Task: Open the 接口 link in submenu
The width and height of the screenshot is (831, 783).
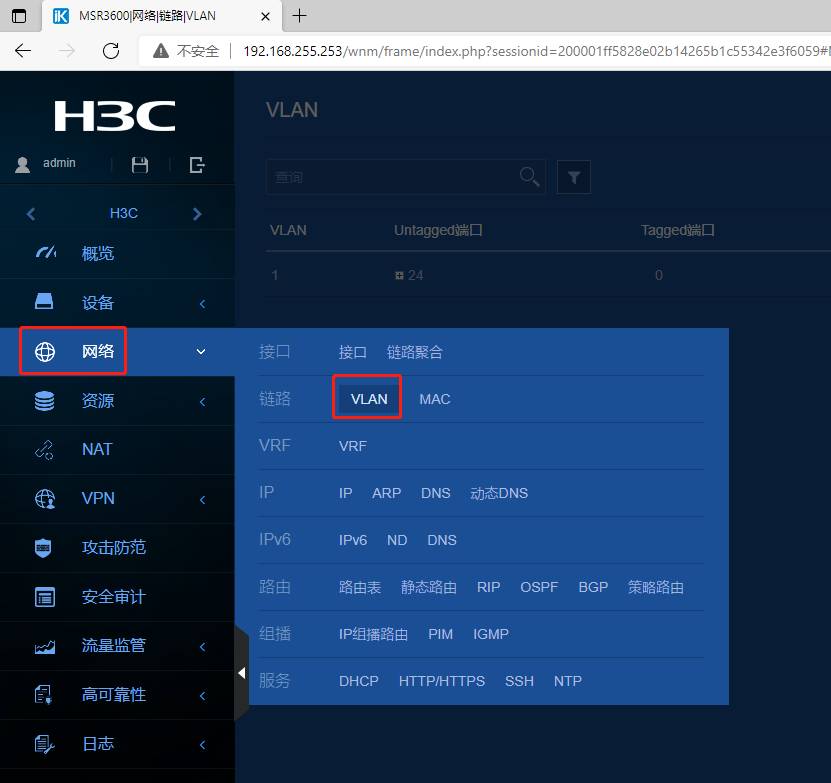Action: click(x=352, y=352)
